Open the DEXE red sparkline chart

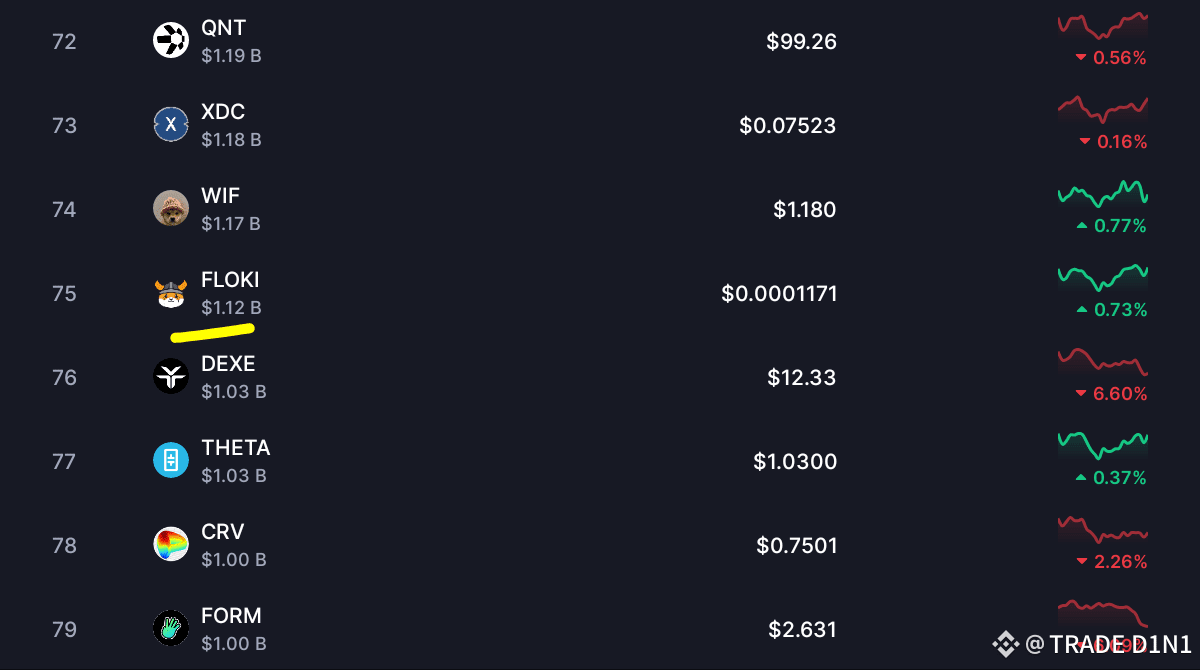coord(1103,361)
